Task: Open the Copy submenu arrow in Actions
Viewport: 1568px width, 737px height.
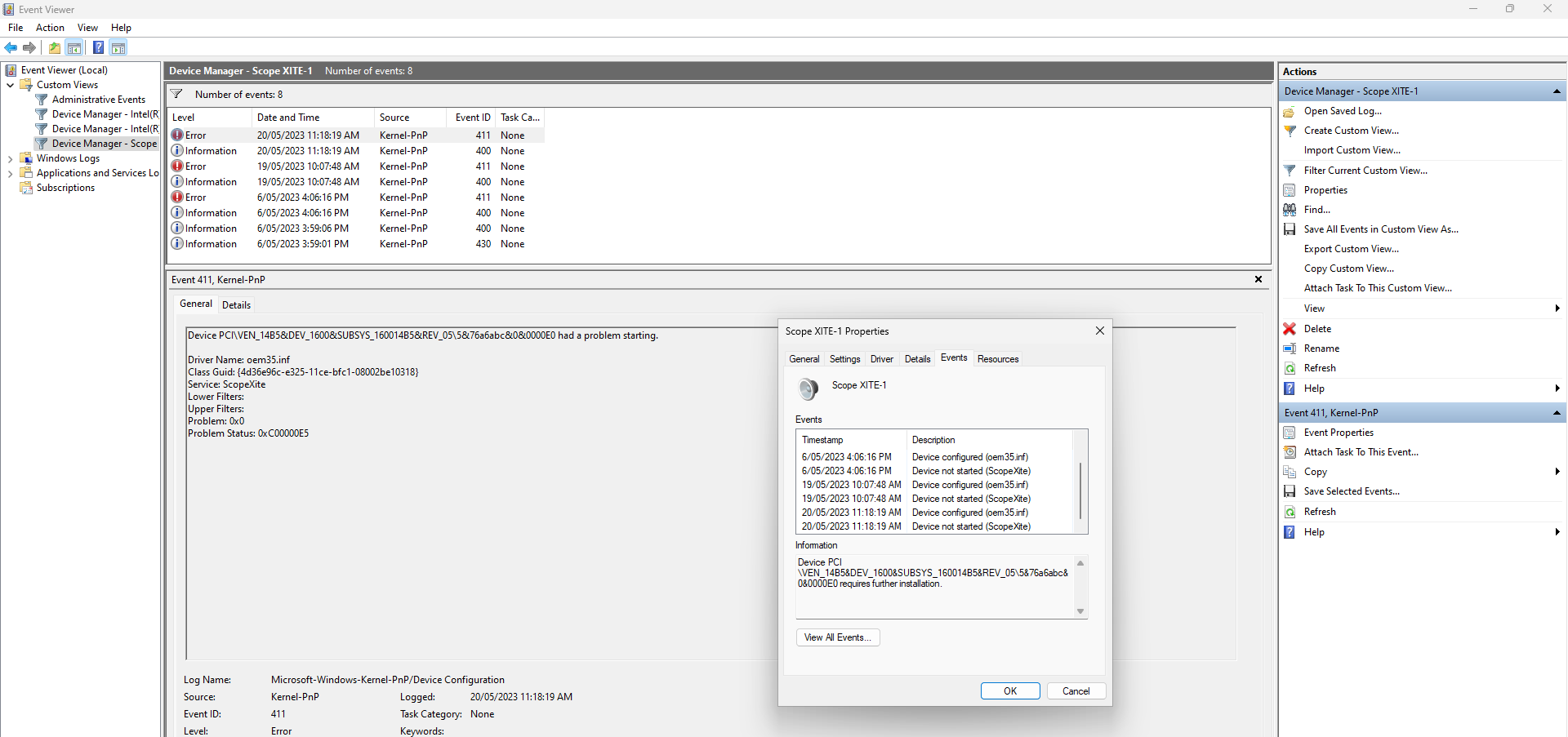Action: click(1557, 472)
